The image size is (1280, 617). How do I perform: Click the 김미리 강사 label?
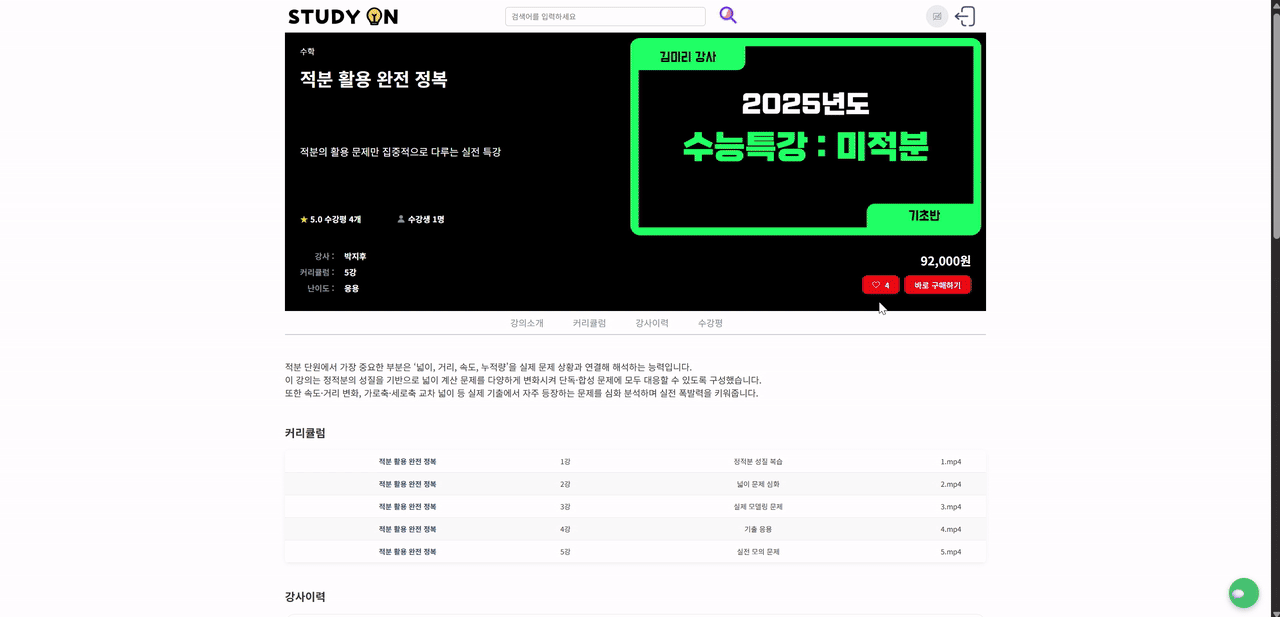687,56
